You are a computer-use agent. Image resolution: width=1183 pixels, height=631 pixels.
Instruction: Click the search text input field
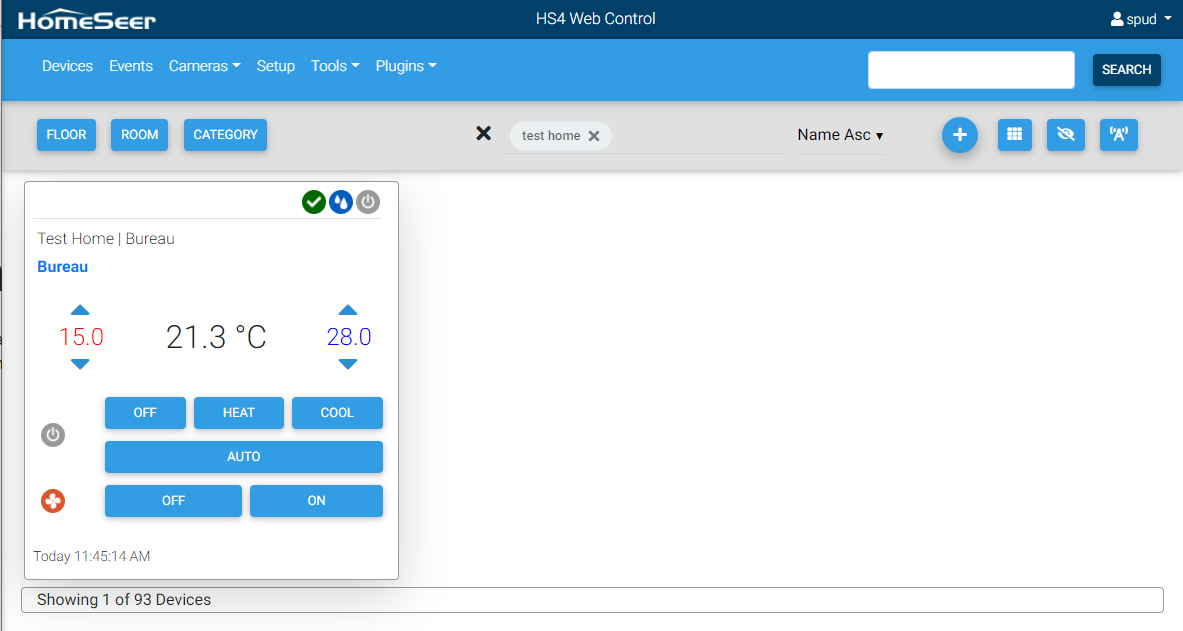[970, 70]
